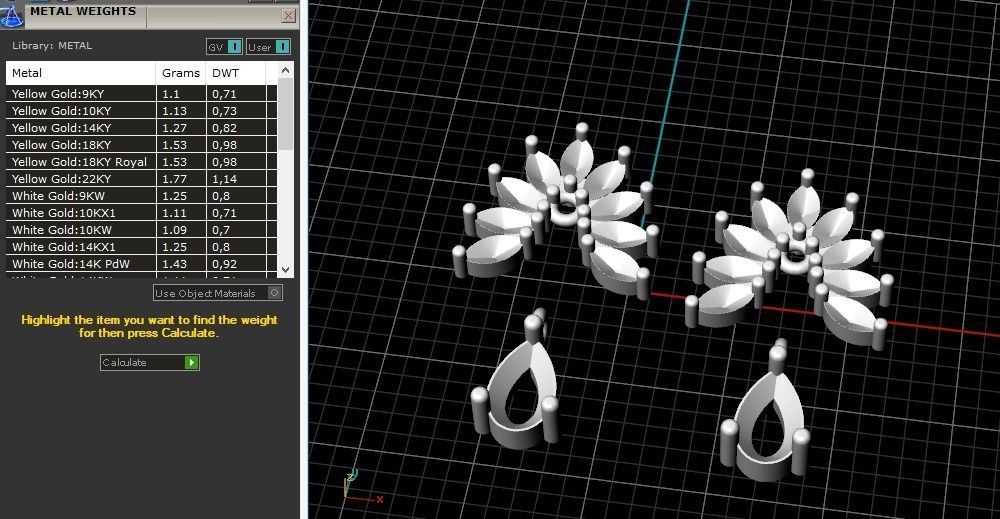Click the metal list scrollbar thumb

point(286,115)
